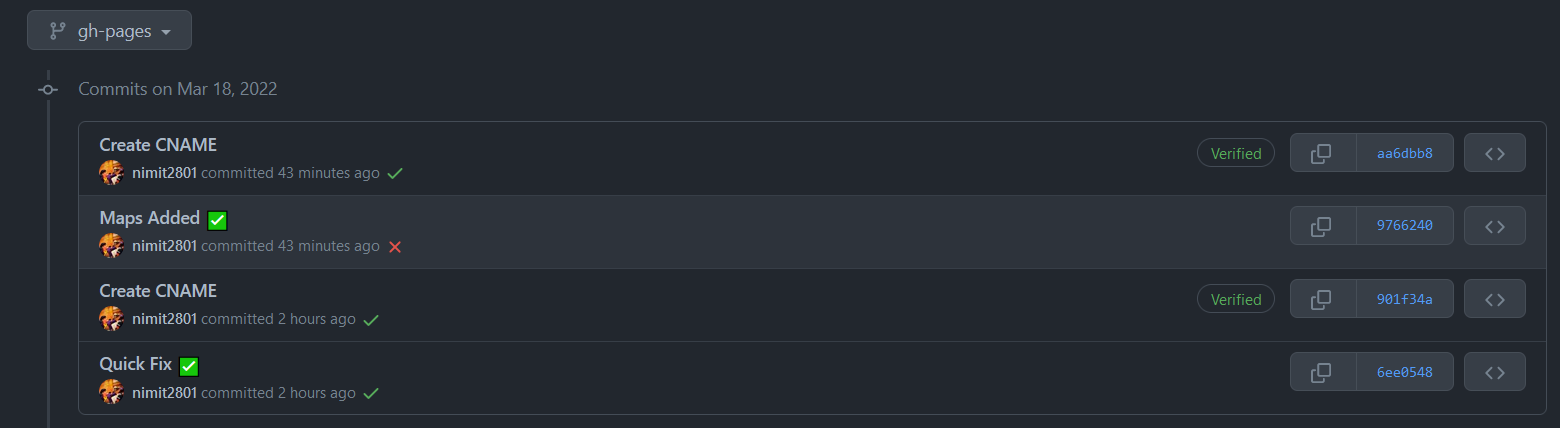
Task: Copy full SHA for commit 901f34a
Action: 1323,299
